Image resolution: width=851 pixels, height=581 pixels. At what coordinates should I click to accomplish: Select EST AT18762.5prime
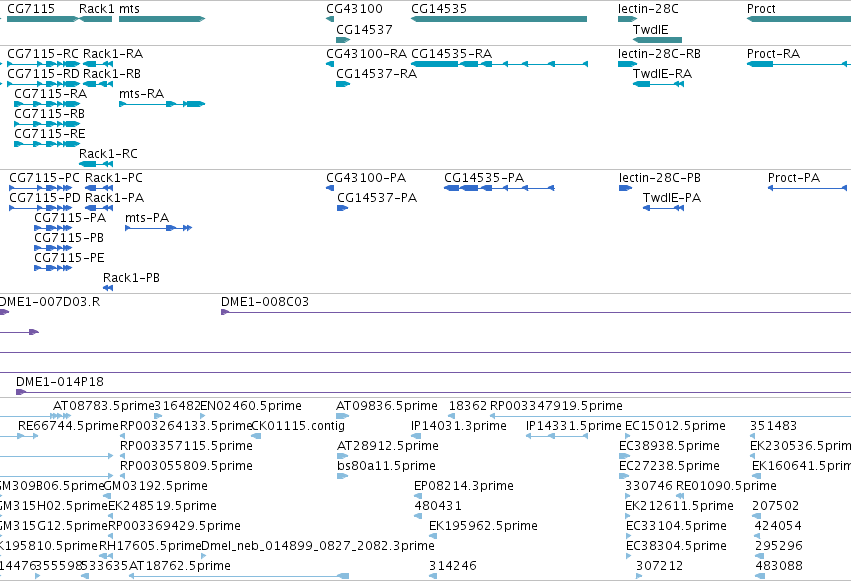[x=239, y=576]
